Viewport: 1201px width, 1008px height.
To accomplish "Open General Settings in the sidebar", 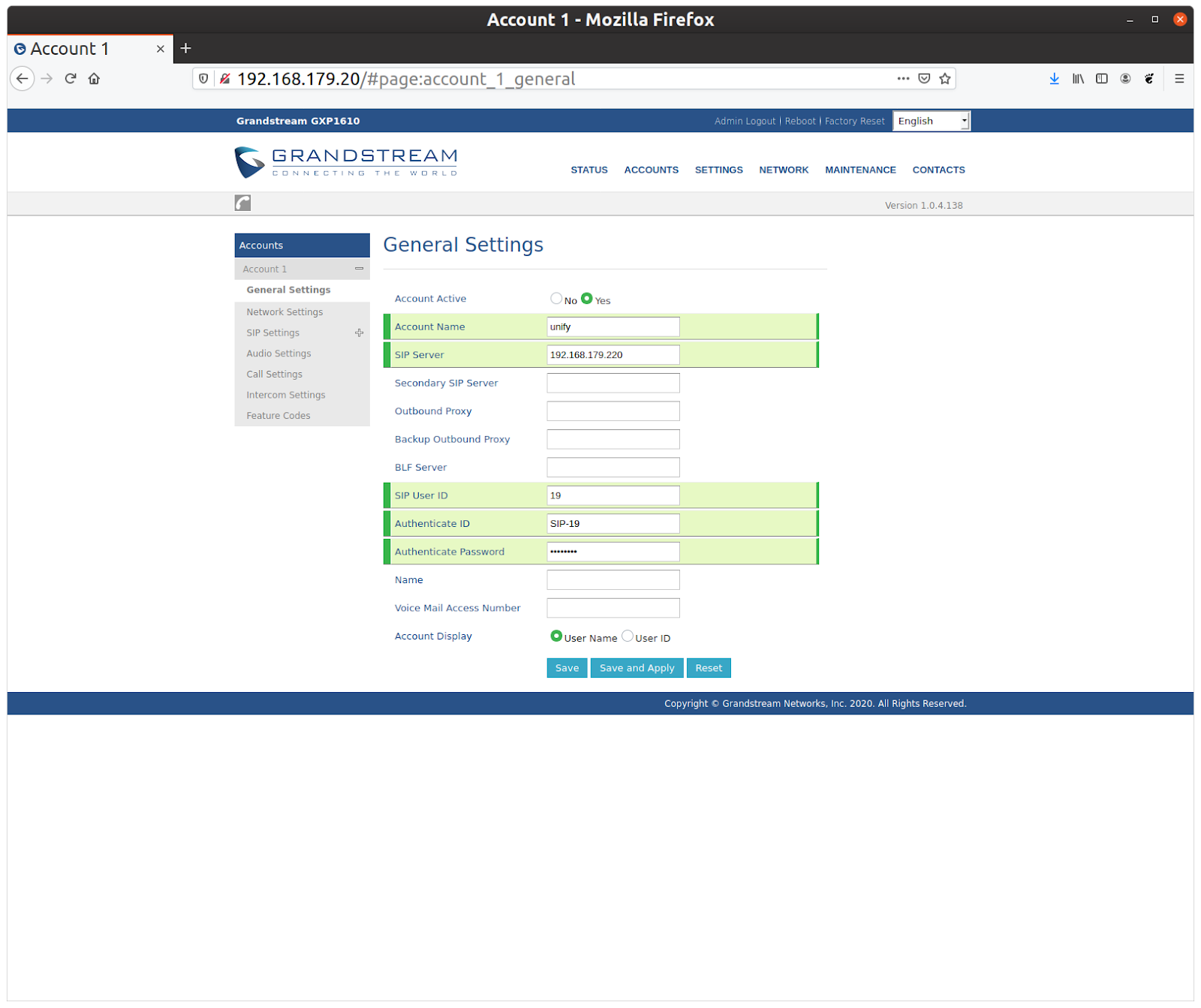I will 288,290.
